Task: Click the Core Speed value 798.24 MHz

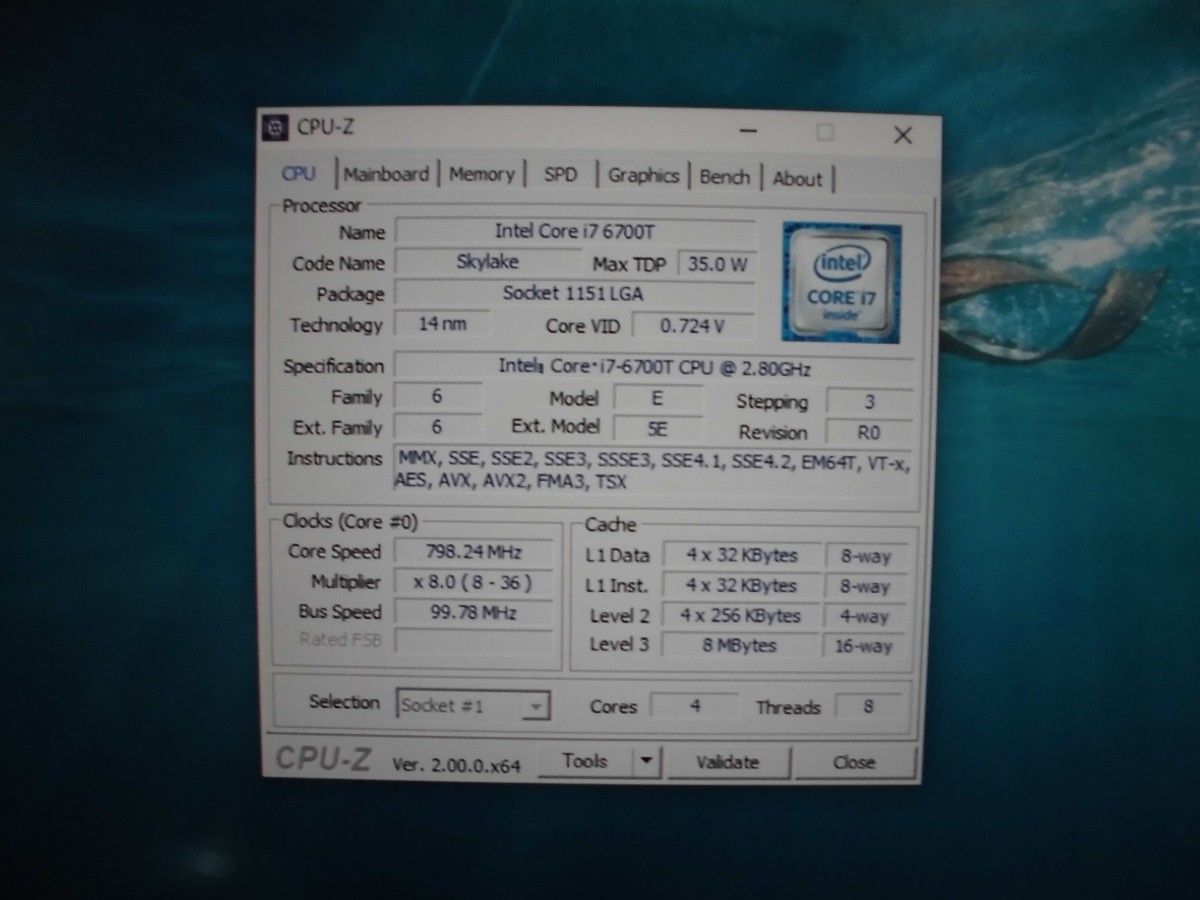Action: 474,551
